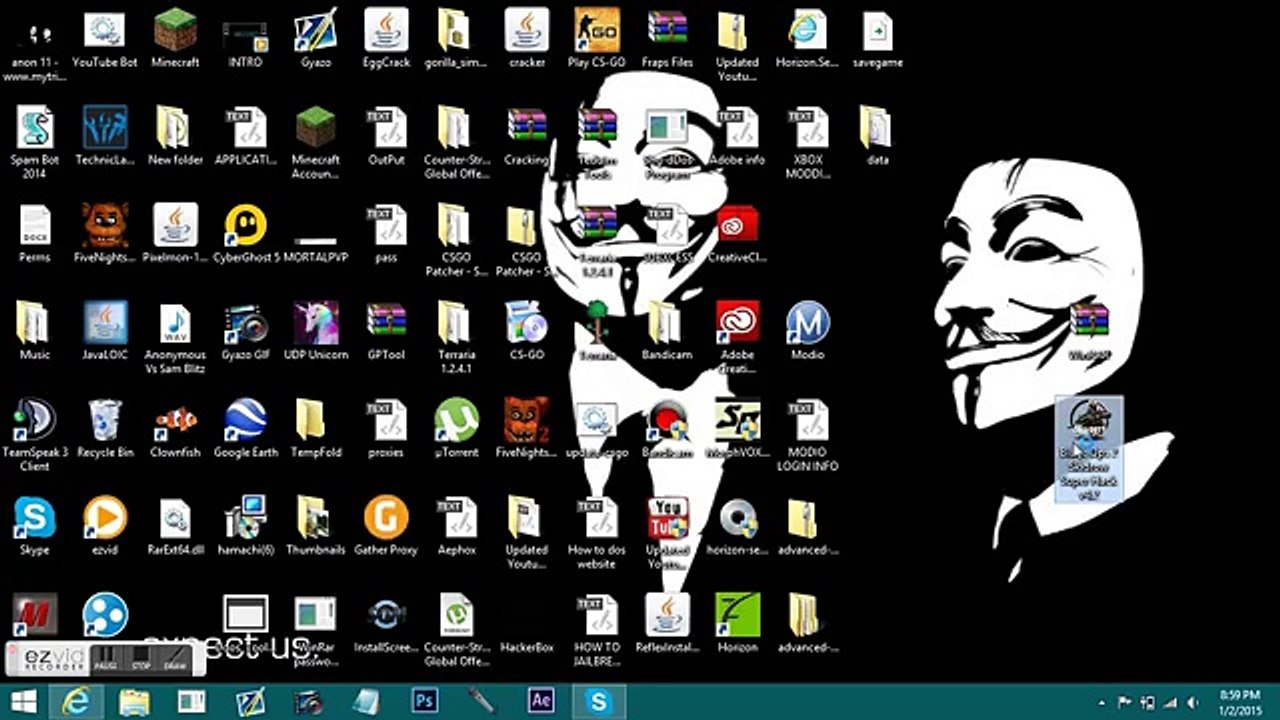This screenshot has height=720, width=1280.
Task: Open the Play CS-GO shortcut
Action: tap(596, 32)
